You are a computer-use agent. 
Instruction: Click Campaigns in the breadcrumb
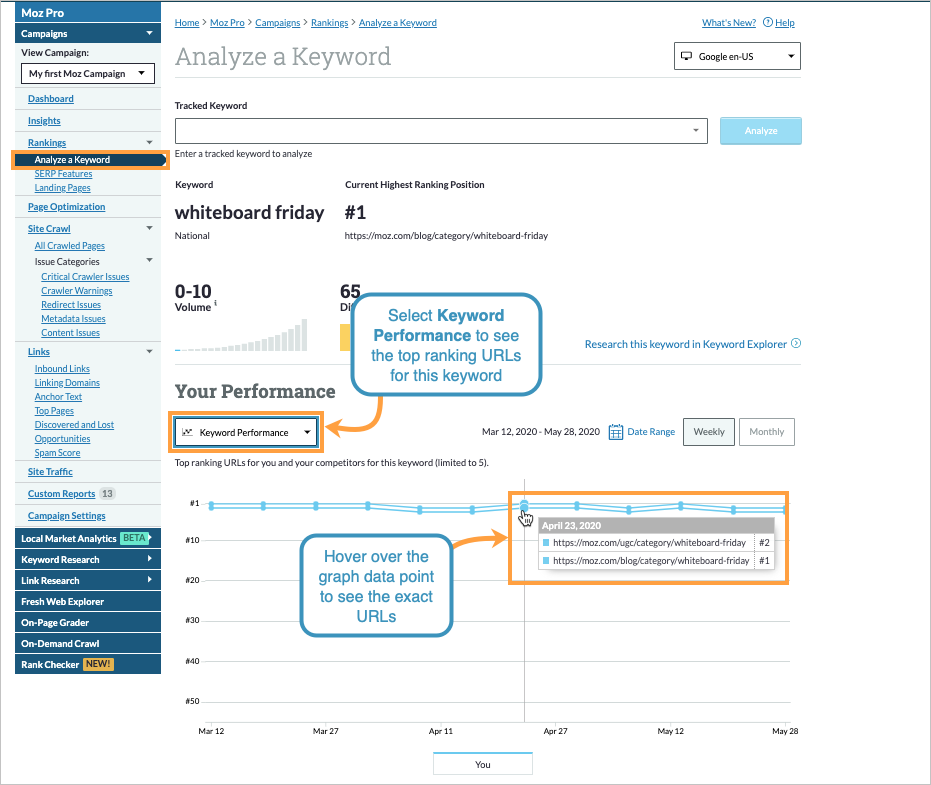277,23
